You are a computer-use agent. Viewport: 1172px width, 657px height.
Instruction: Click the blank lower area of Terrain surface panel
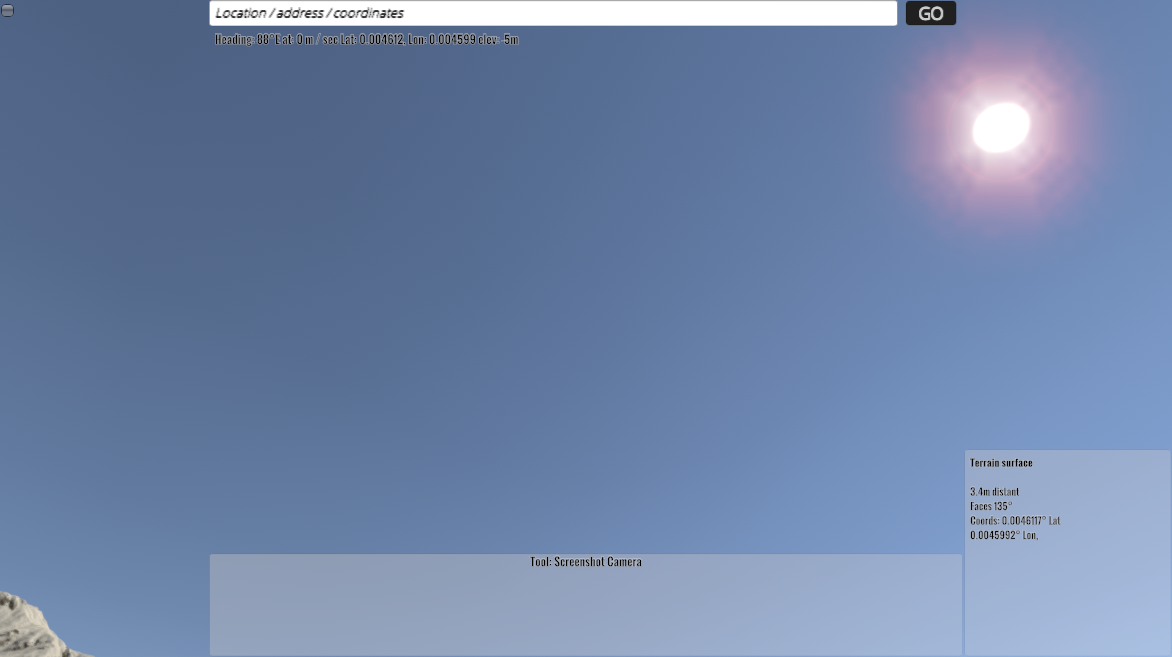[x=1066, y=605]
